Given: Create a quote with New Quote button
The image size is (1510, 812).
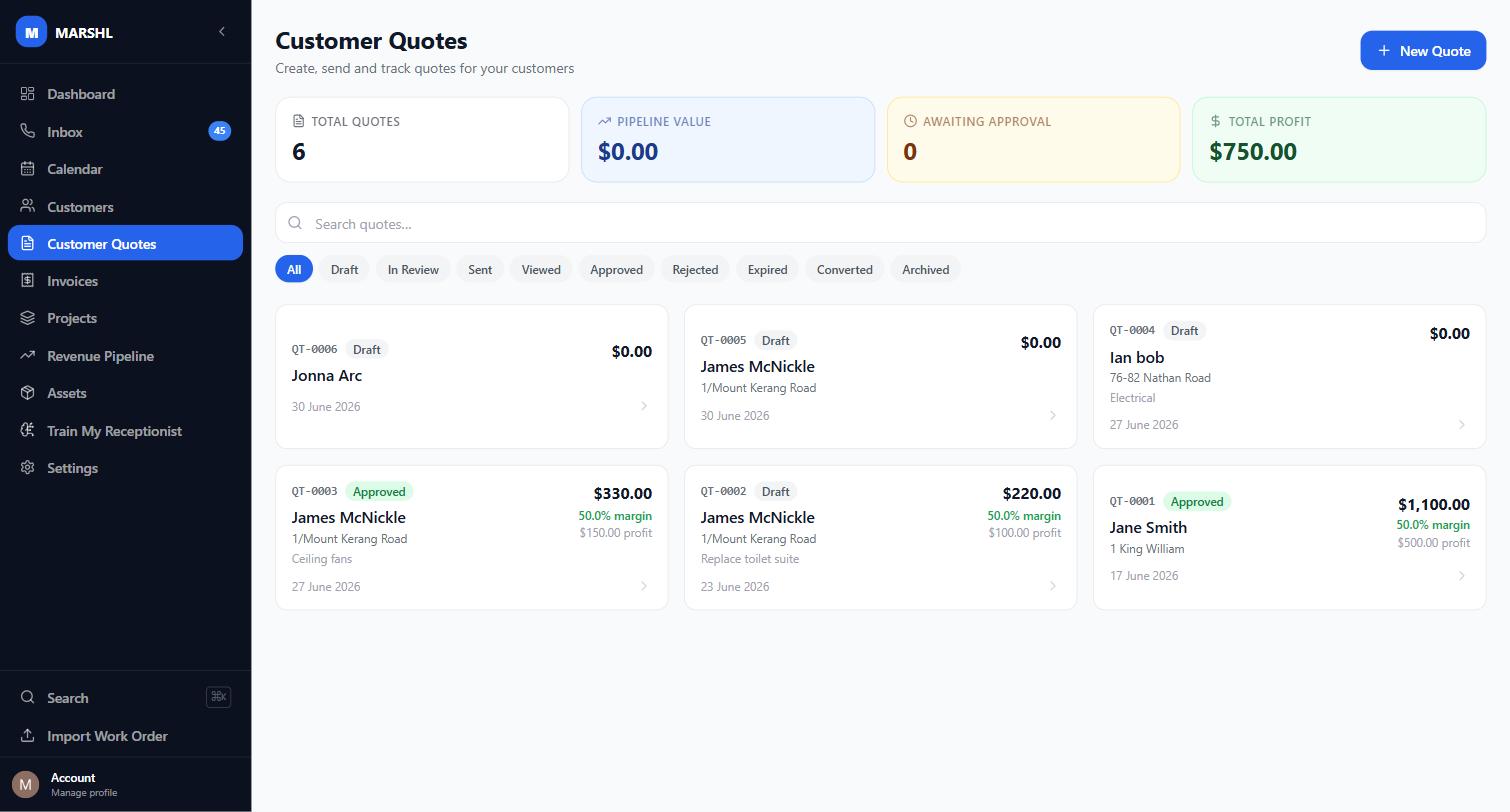Looking at the screenshot, I should click(1423, 50).
